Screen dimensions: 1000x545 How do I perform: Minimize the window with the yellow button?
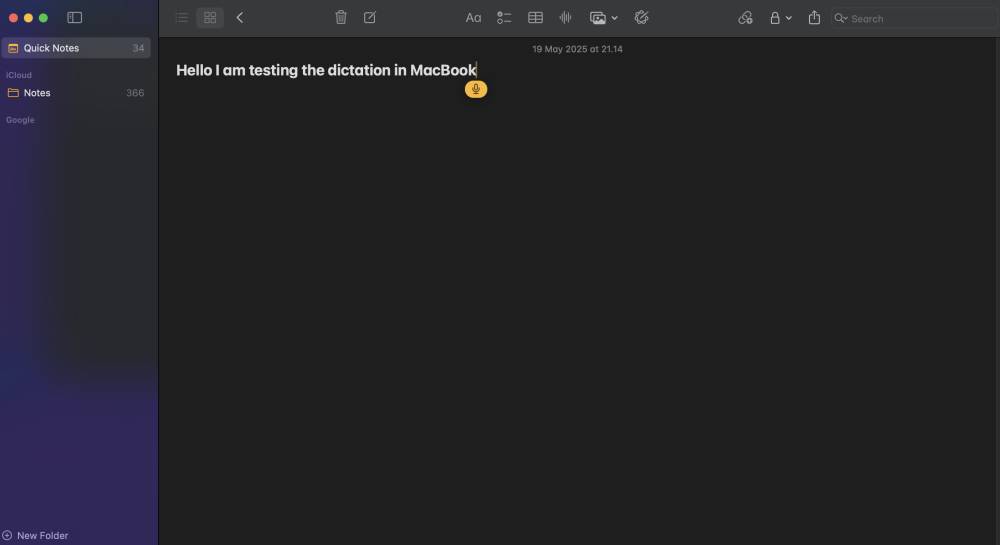click(28, 18)
